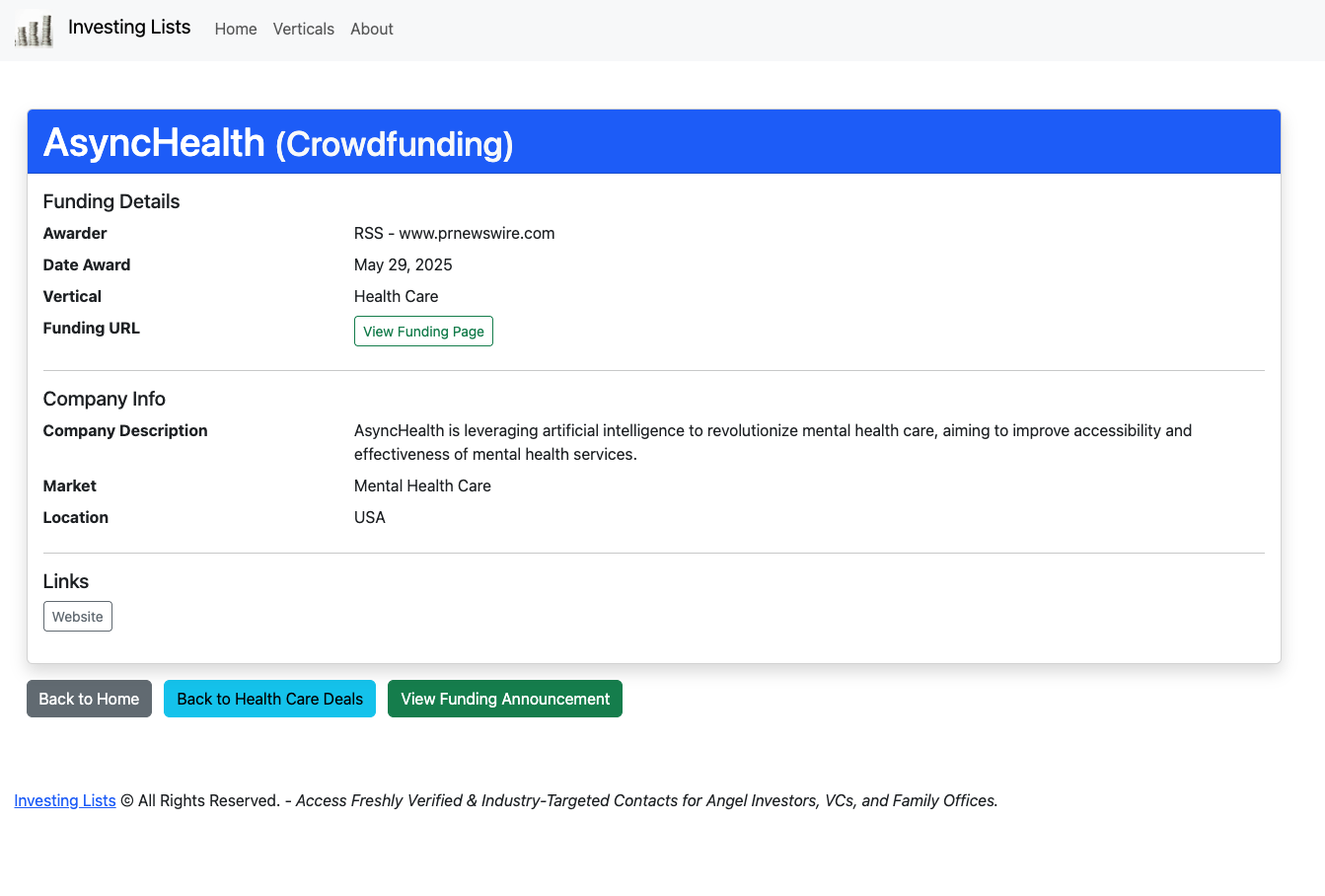Select the Location value 'USA'
1325x896 pixels.
coord(370,517)
